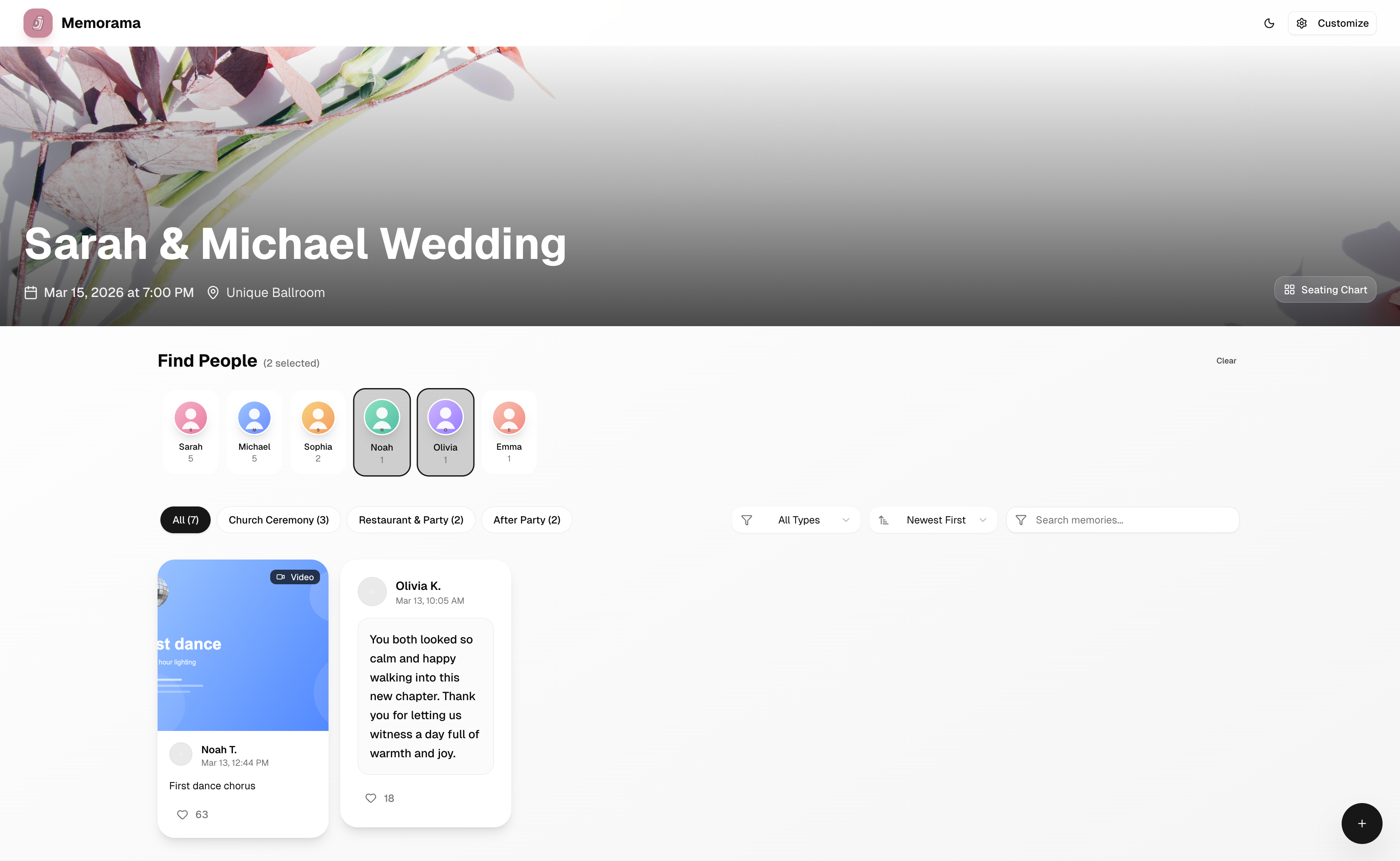
Task: Open the Customize settings
Action: pos(1332,24)
